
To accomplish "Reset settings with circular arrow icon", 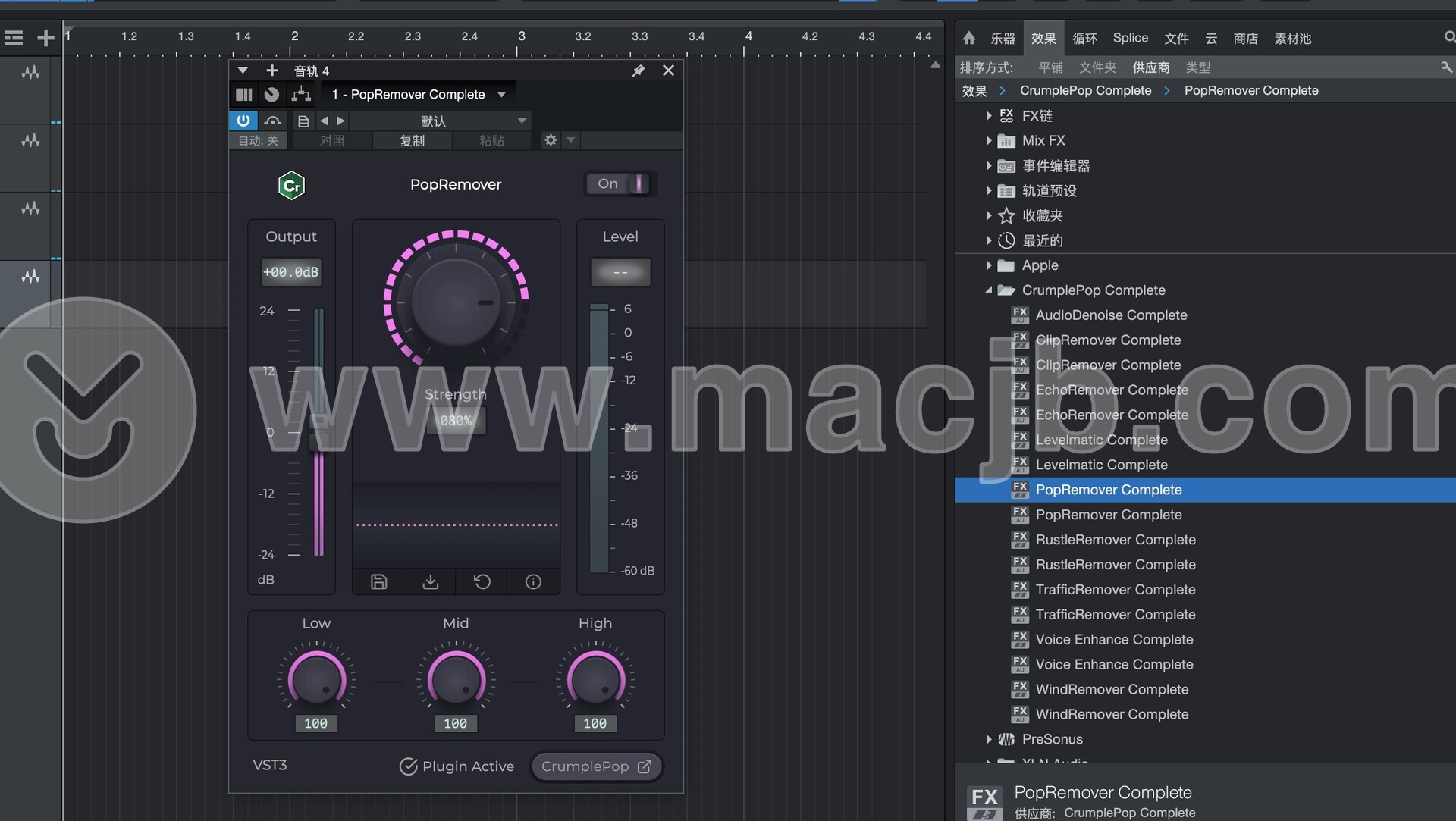I will click(482, 581).
